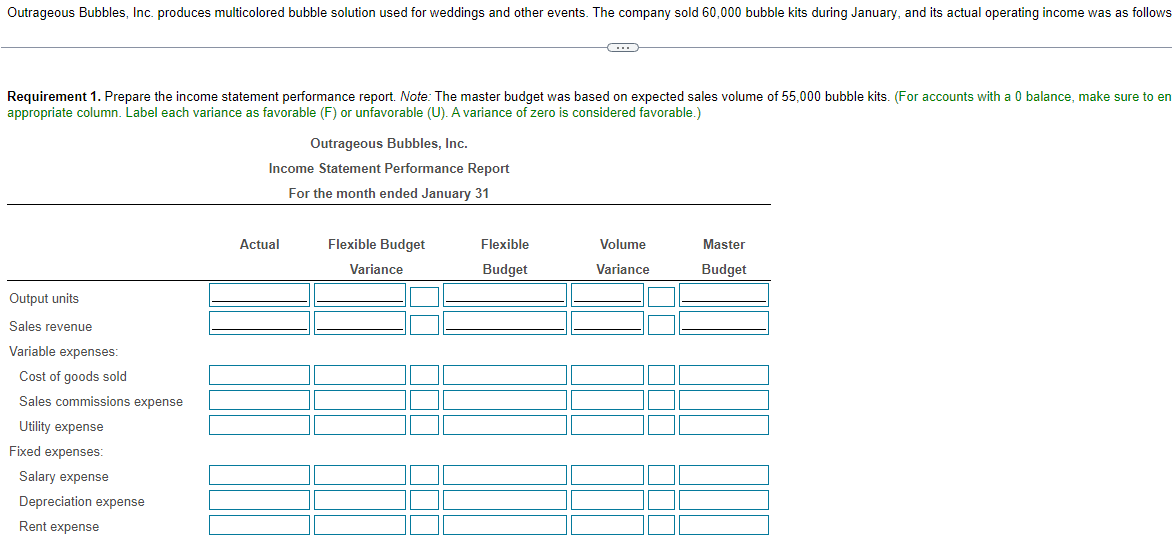Select Rent expense volume variance F/U box

(661, 525)
